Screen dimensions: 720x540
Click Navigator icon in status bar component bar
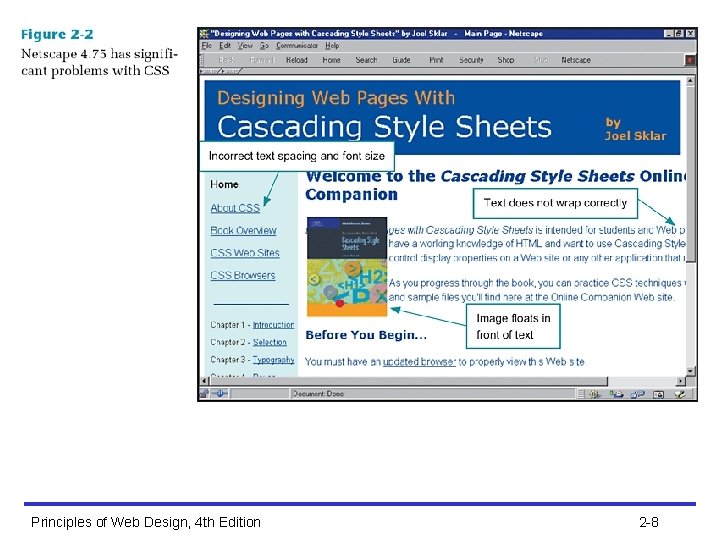595,394
